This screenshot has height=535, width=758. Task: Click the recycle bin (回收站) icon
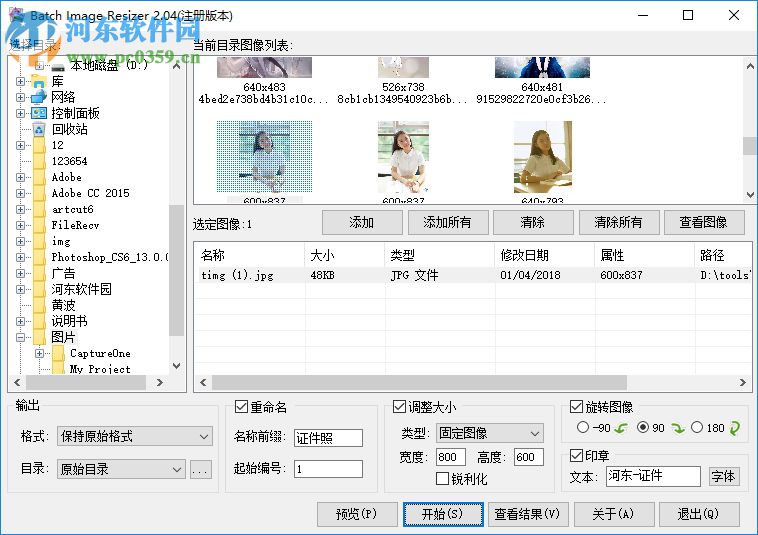39,129
